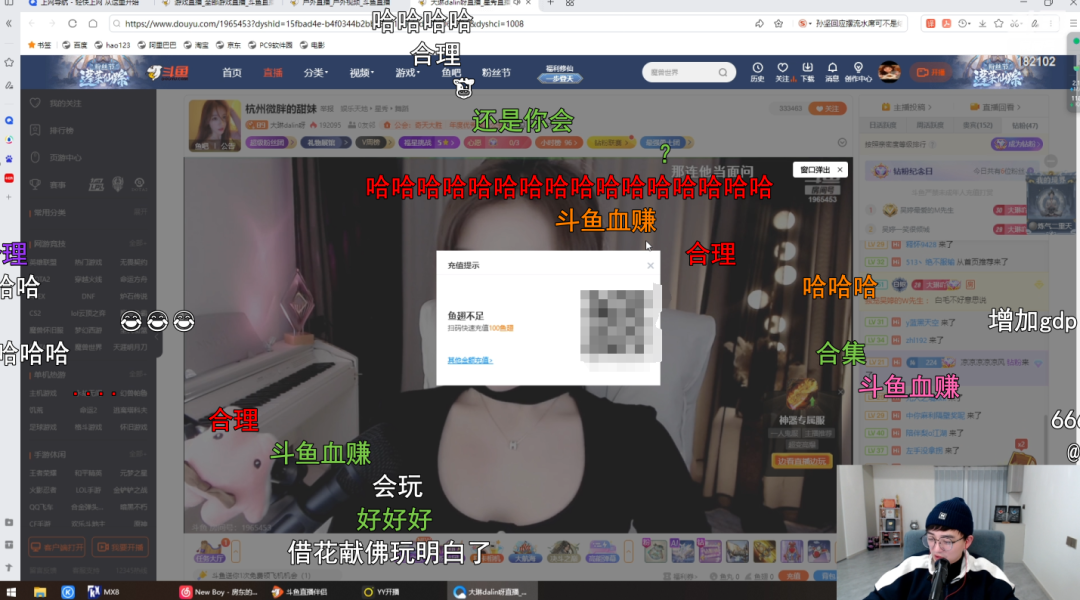This screenshot has height=600, width=1080.
Task: Go to 首页 in Douyu navigation
Action: (x=231, y=72)
